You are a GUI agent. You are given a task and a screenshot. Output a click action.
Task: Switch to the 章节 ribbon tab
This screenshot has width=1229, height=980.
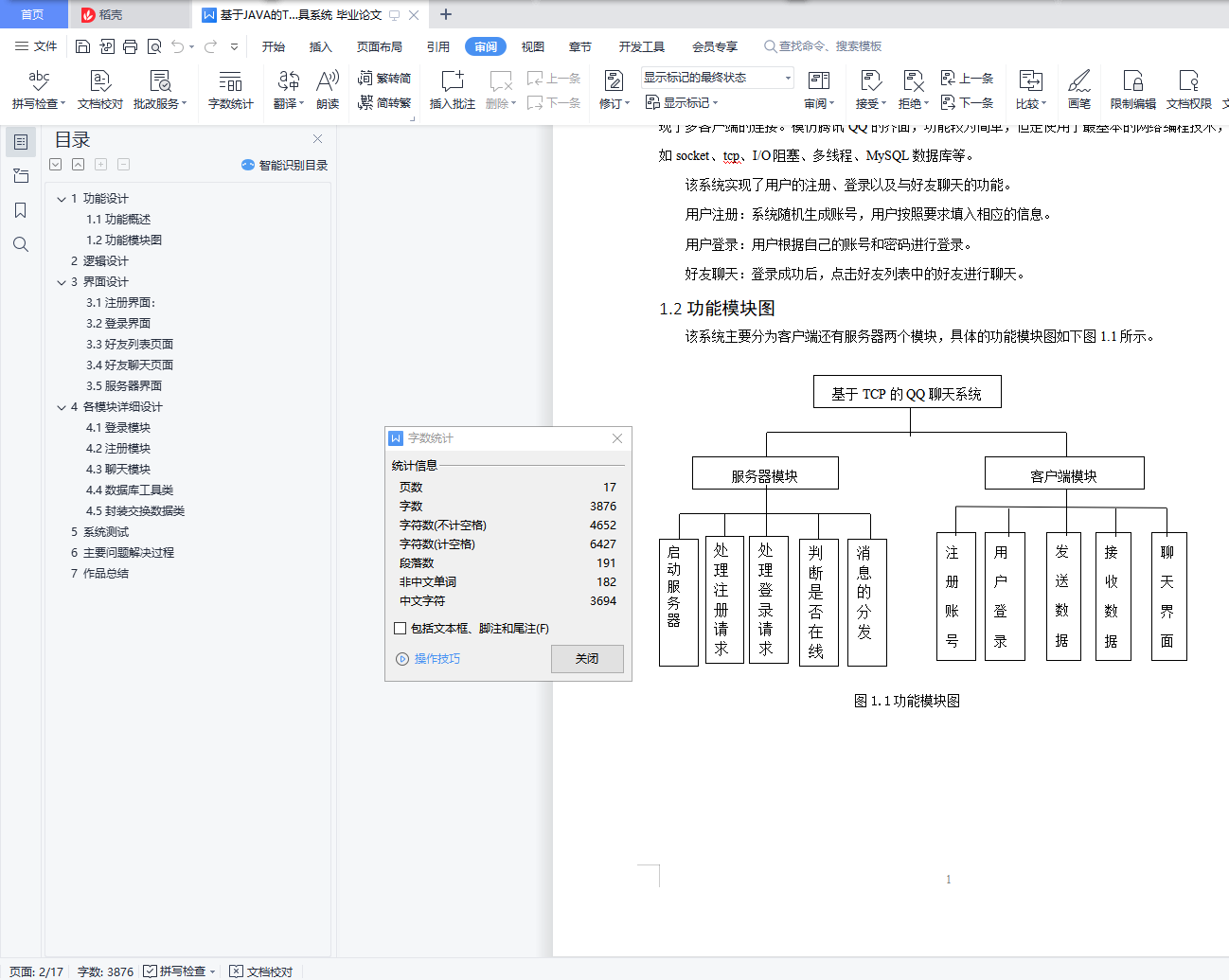pyautogui.click(x=580, y=46)
